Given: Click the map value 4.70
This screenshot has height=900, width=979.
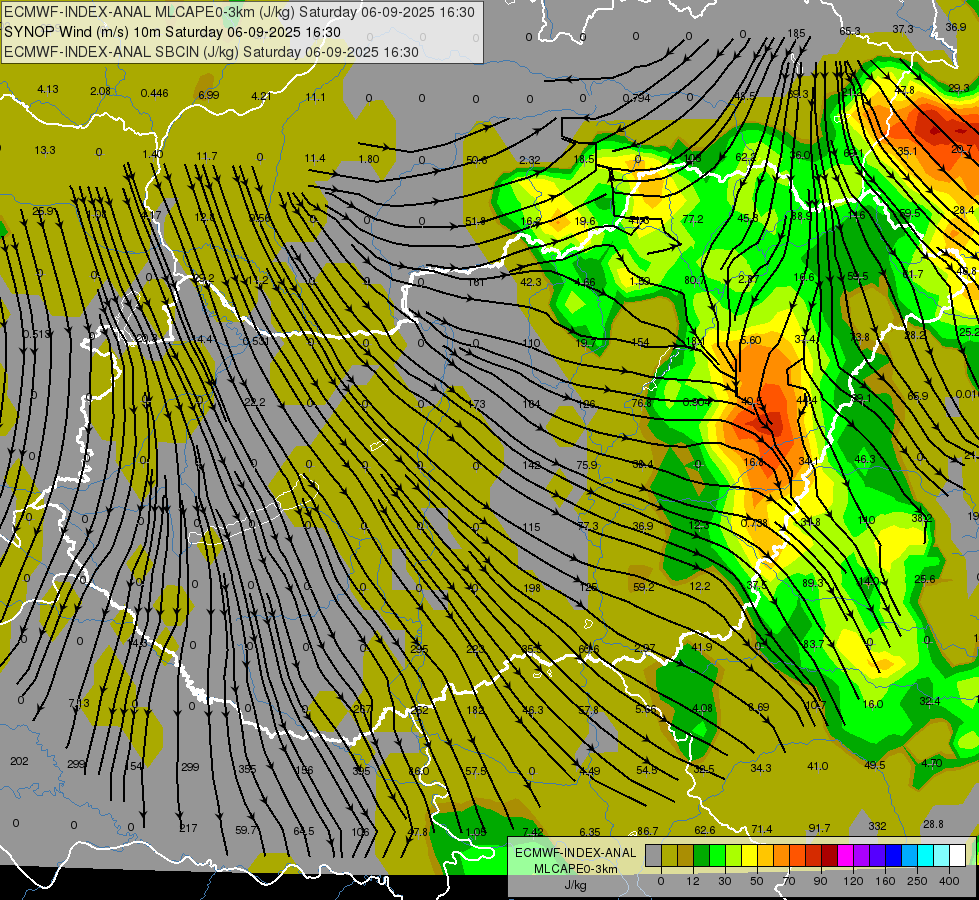Looking at the screenshot, I should [x=932, y=763].
